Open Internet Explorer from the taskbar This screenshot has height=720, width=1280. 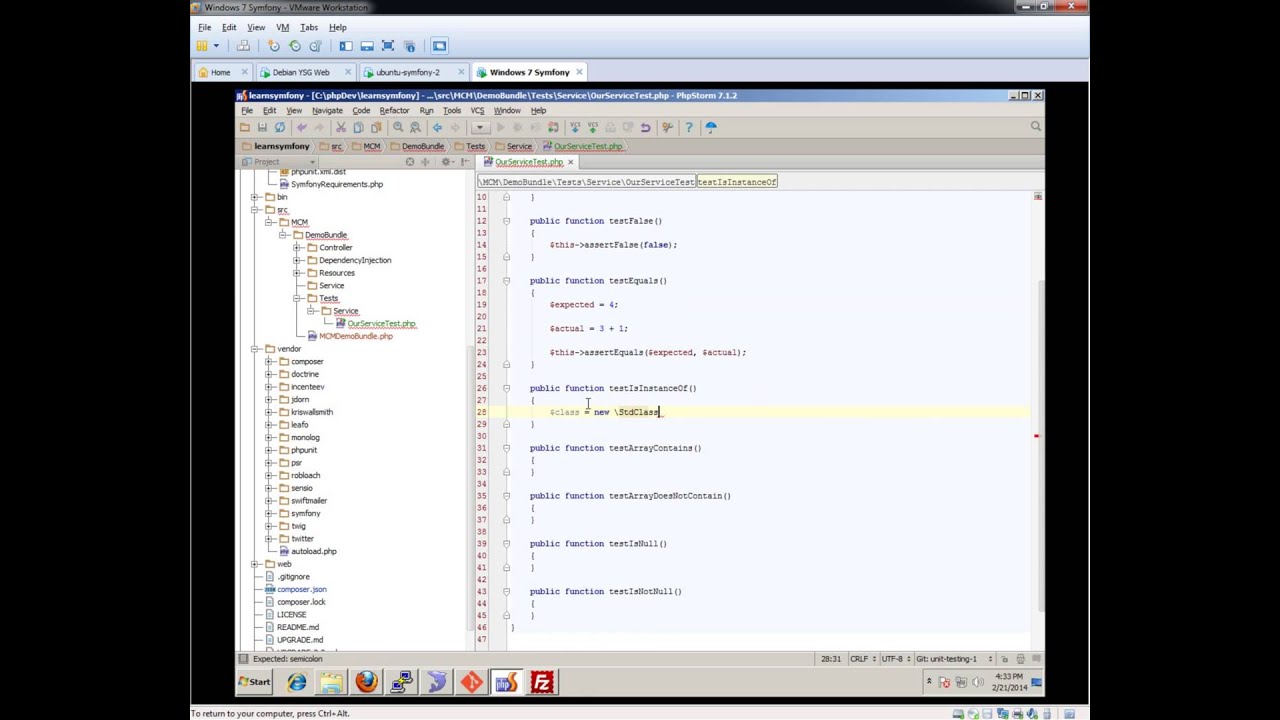(x=297, y=682)
